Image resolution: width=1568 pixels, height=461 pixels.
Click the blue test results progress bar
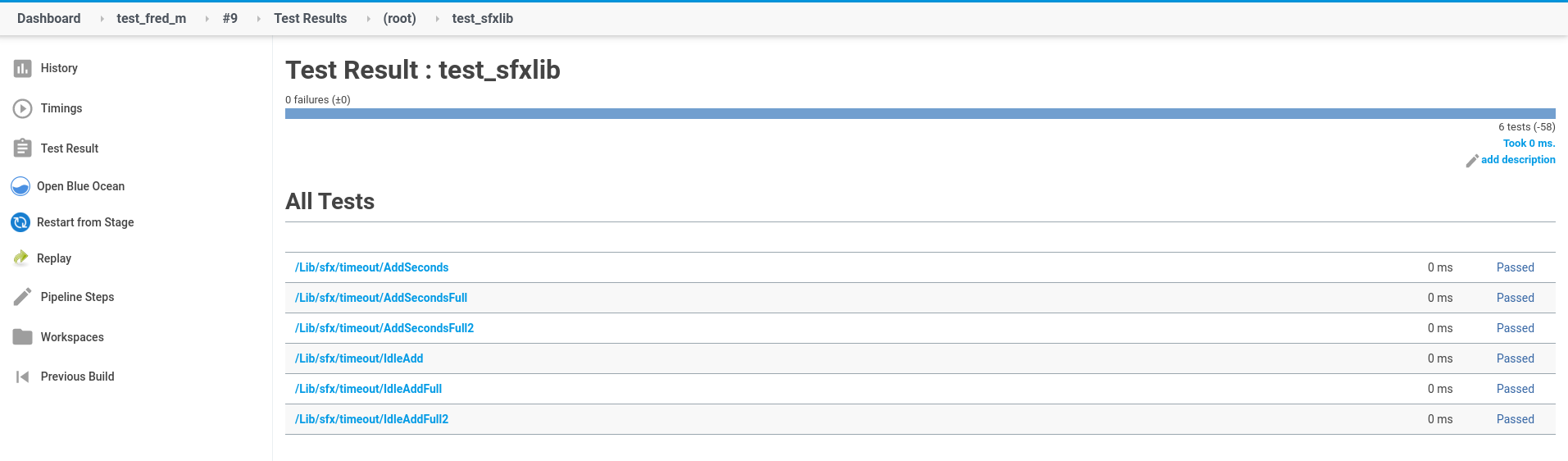tap(920, 114)
